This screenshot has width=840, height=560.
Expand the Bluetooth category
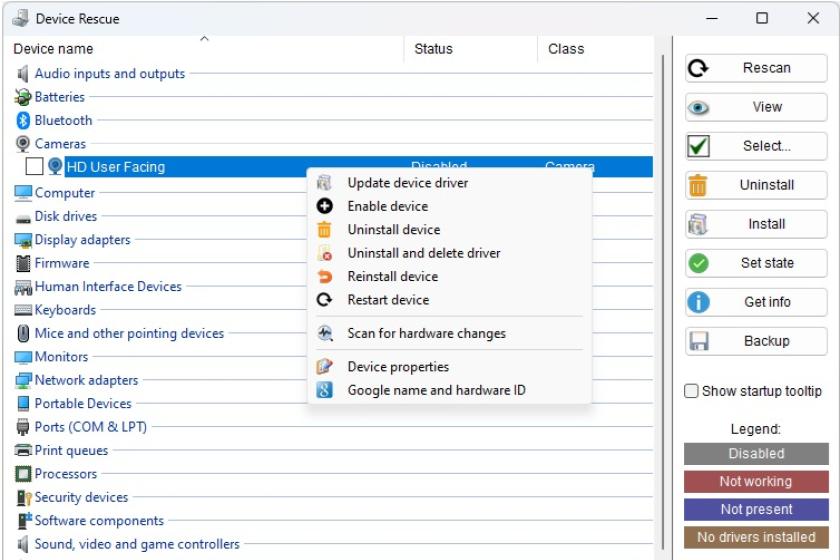point(63,121)
